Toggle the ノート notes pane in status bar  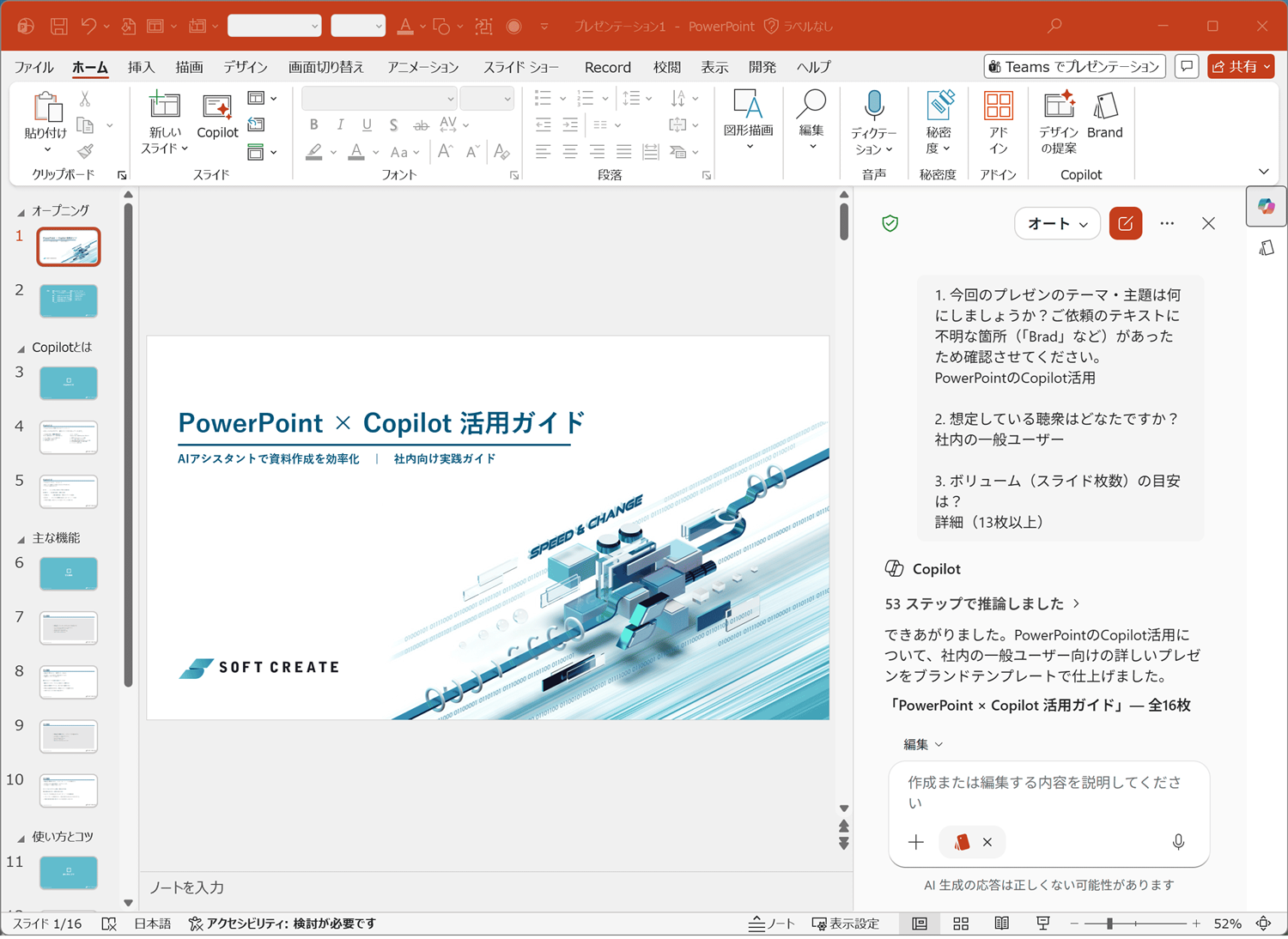pyautogui.click(x=771, y=924)
